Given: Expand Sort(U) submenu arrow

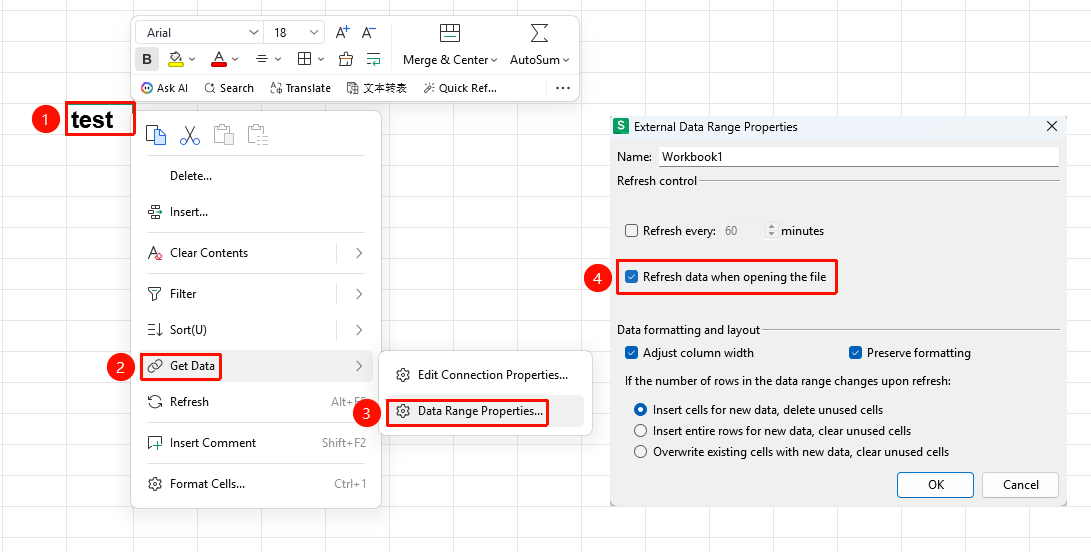Looking at the screenshot, I should point(359,329).
